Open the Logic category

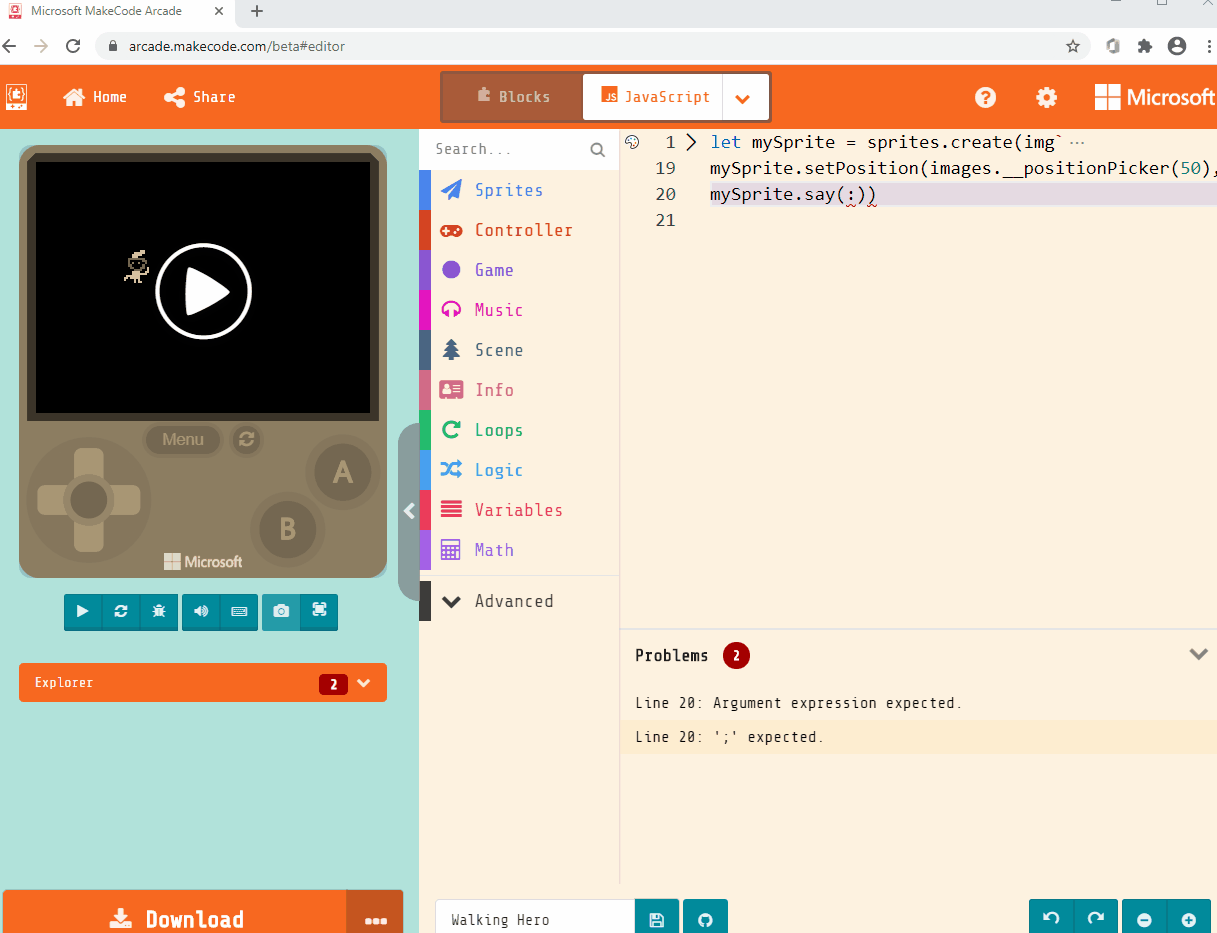tap(520, 470)
